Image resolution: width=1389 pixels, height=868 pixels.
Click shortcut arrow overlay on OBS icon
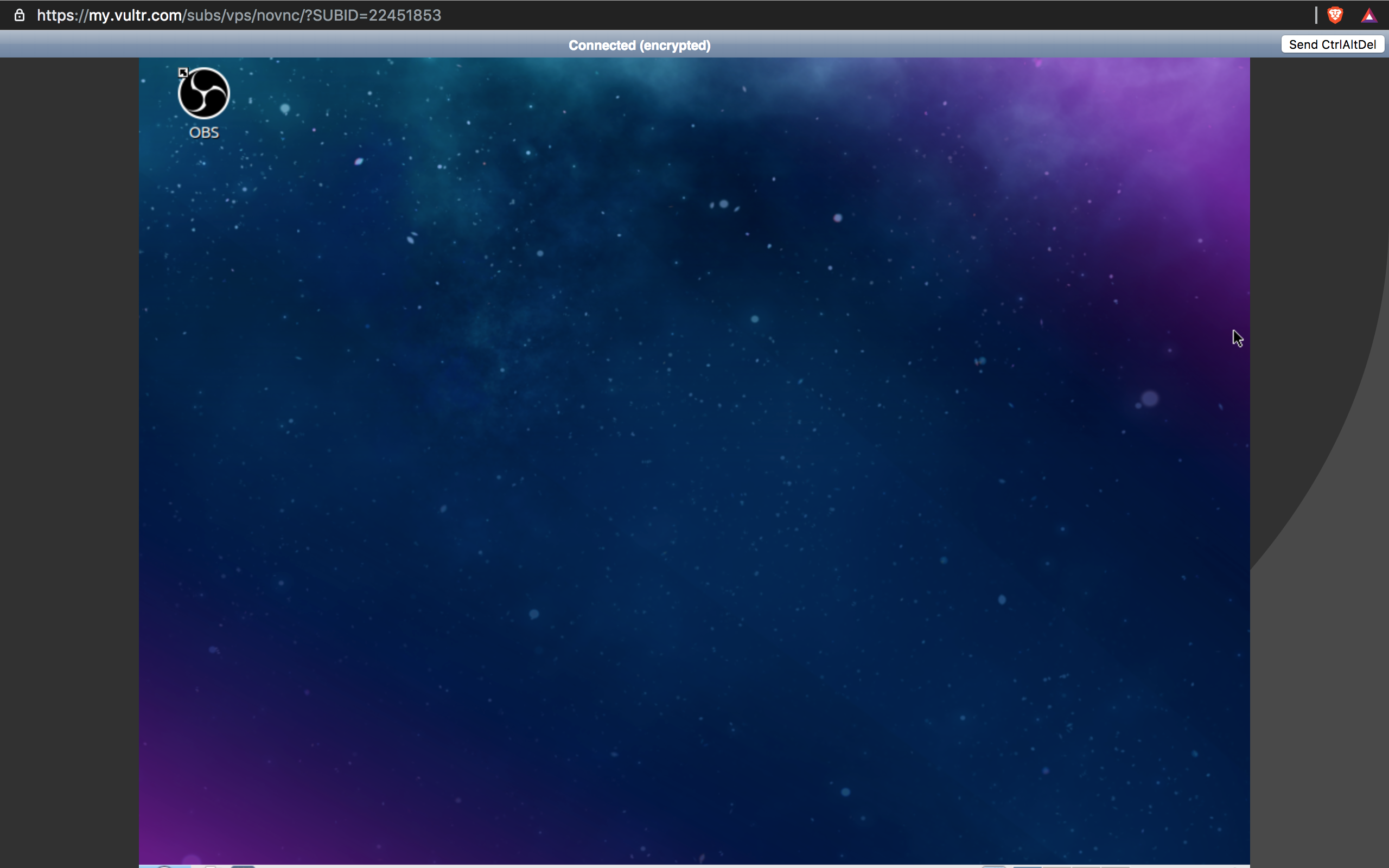(183, 72)
